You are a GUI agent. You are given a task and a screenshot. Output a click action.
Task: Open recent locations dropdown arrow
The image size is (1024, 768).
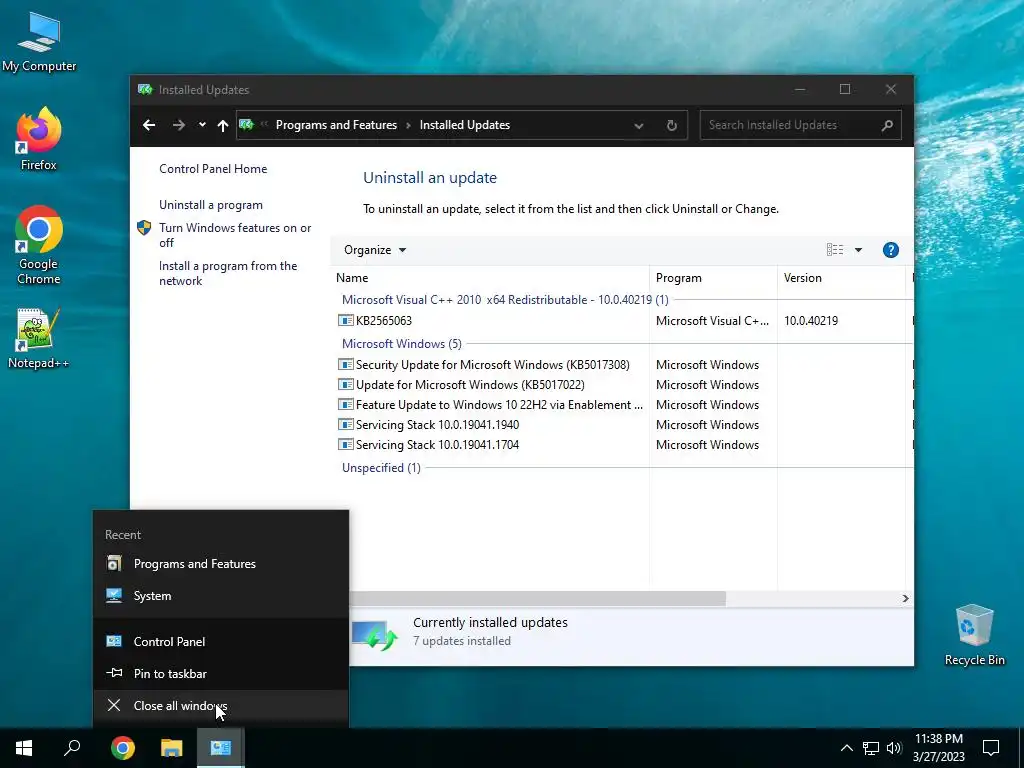tap(202, 125)
